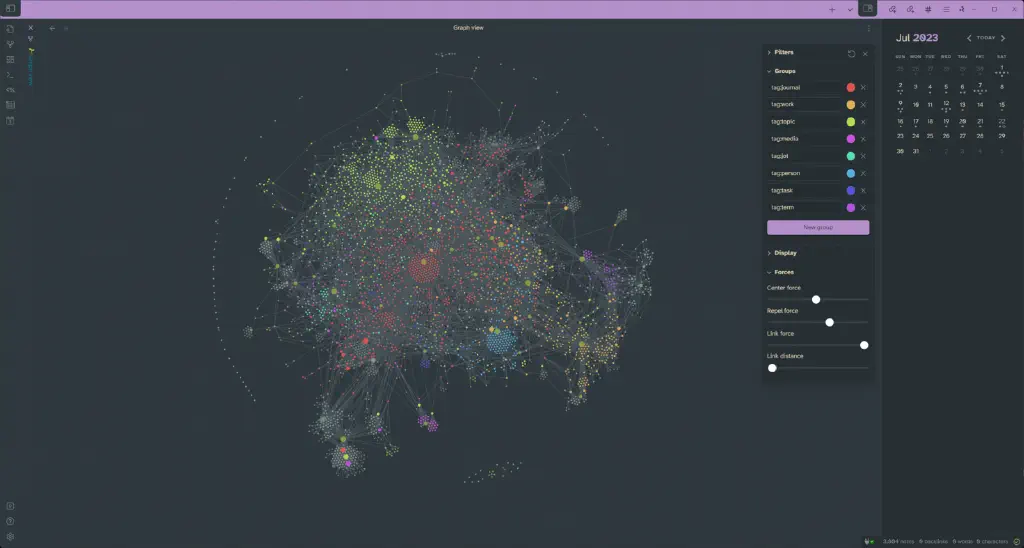The image size is (1024, 548).
Task: Remove the tag:topic group
Action: click(x=863, y=121)
